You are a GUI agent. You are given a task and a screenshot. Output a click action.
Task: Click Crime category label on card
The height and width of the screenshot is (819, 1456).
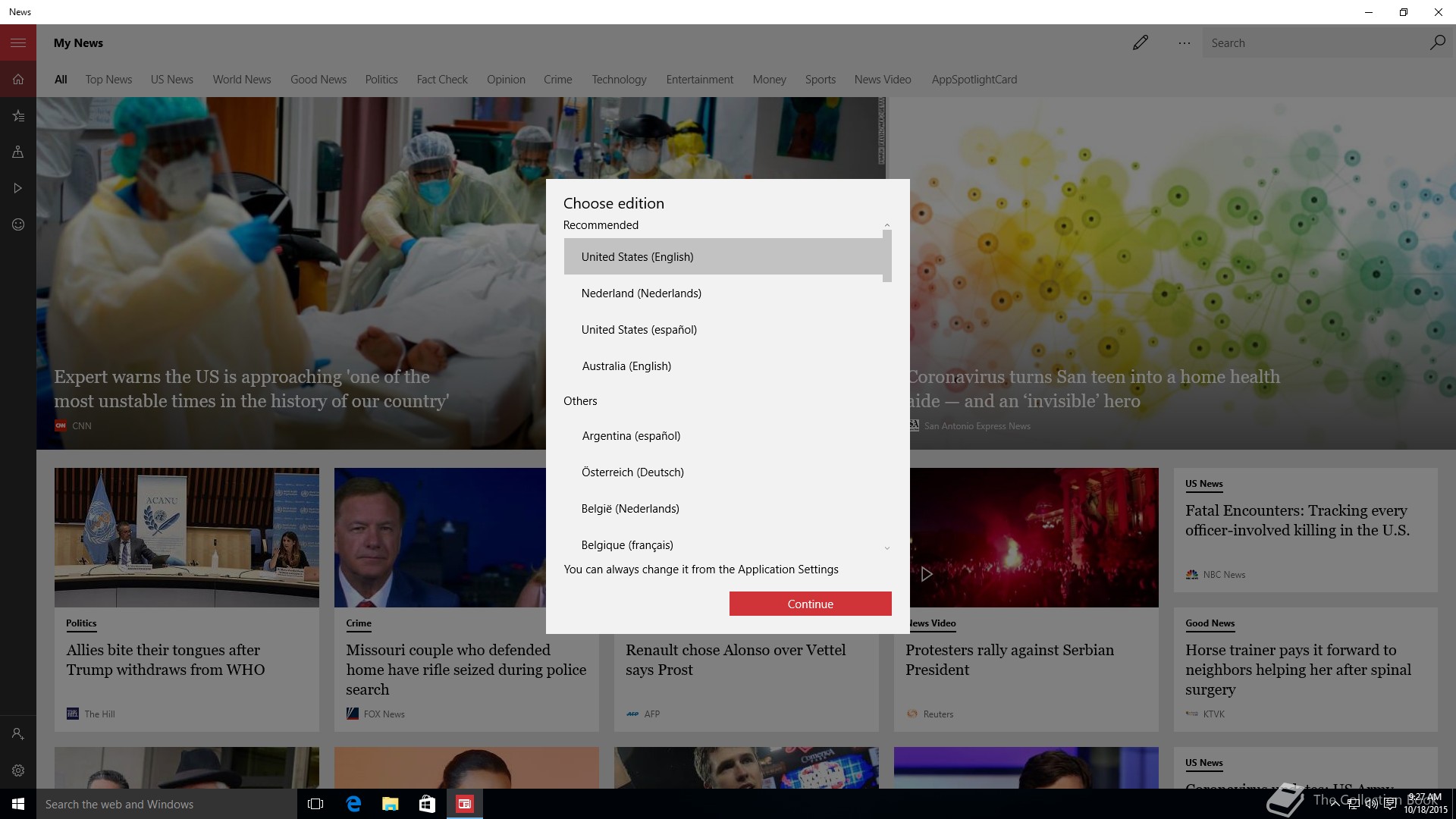[359, 623]
